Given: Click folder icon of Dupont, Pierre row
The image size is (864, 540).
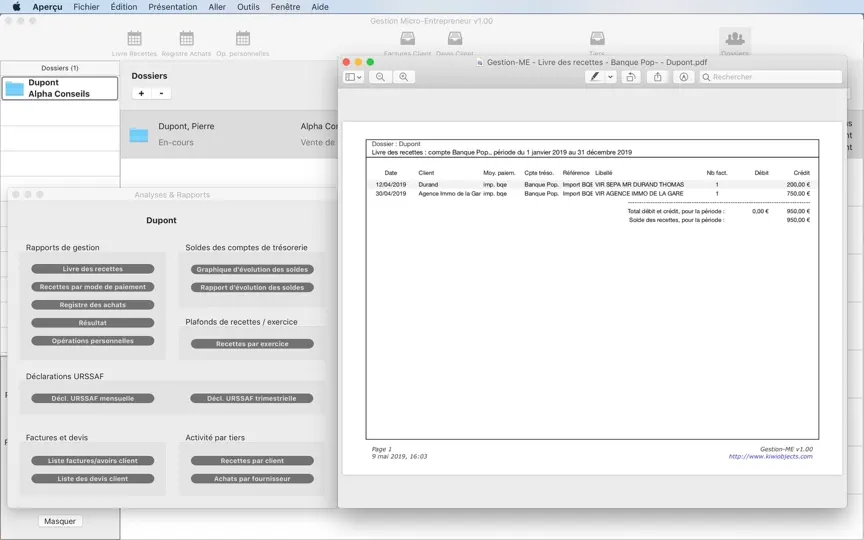Looking at the screenshot, I should pyautogui.click(x=139, y=134).
